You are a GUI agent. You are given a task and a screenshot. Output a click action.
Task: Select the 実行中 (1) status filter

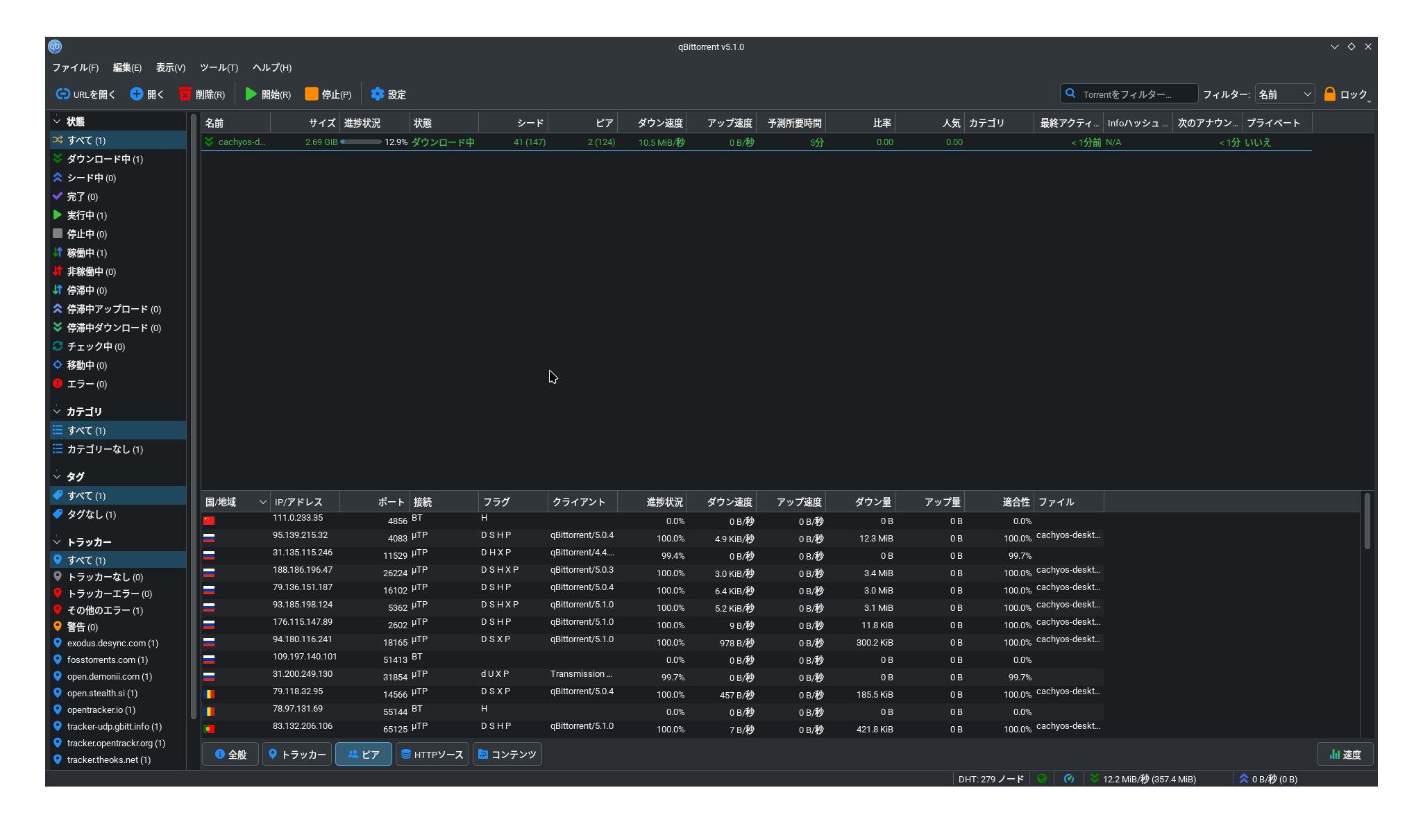click(118, 215)
